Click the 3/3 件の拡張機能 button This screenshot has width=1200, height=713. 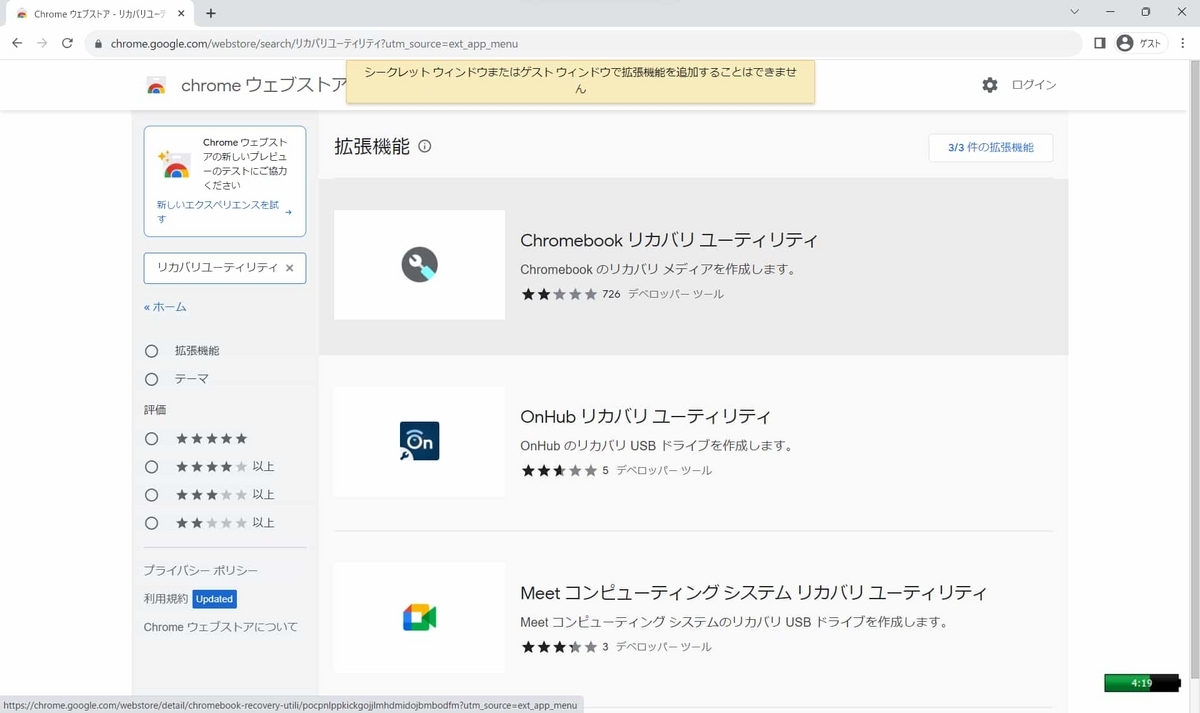(x=991, y=147)
